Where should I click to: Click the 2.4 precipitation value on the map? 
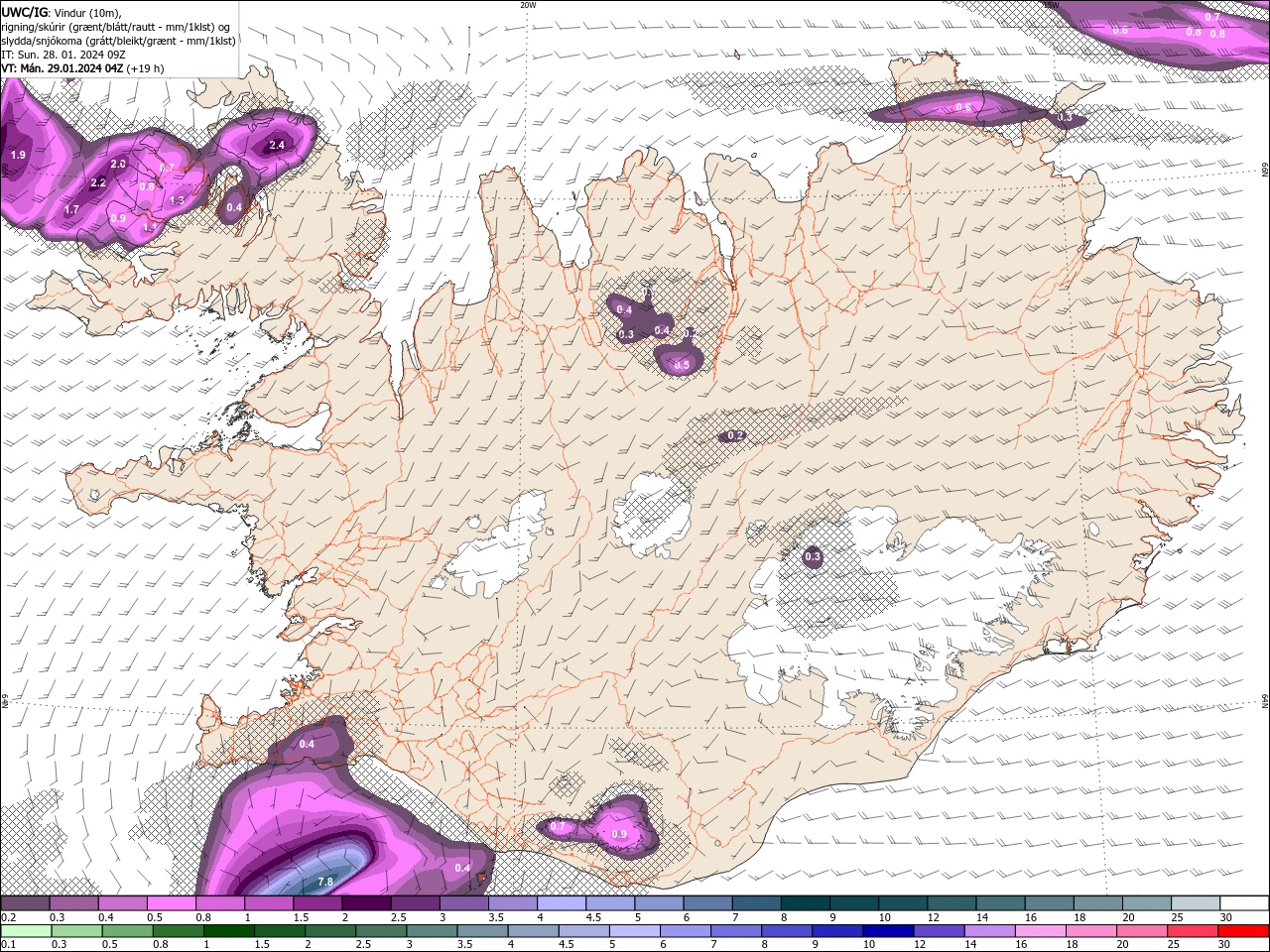point(277,146)
